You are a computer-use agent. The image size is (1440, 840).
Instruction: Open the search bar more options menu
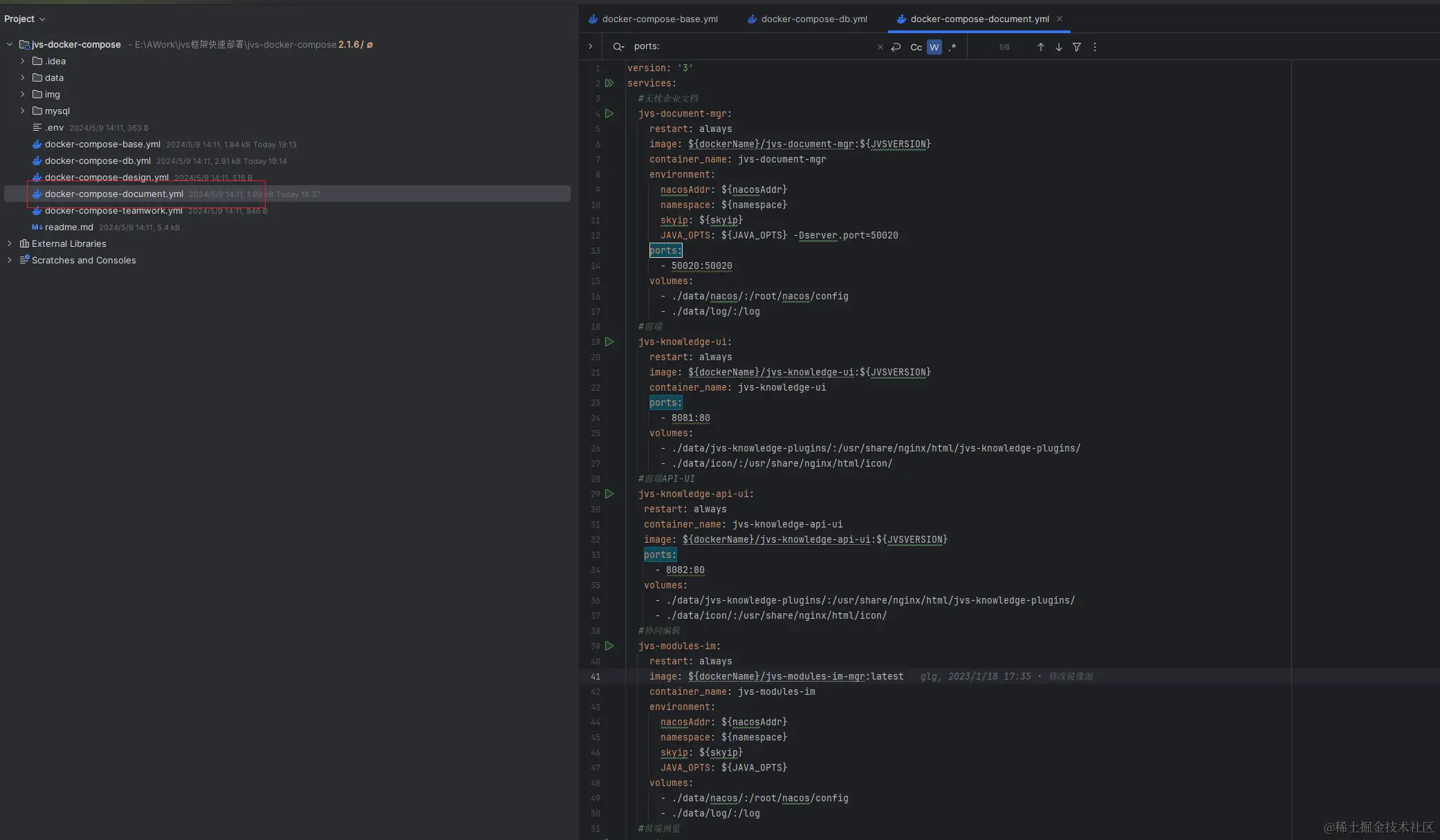1094,47
